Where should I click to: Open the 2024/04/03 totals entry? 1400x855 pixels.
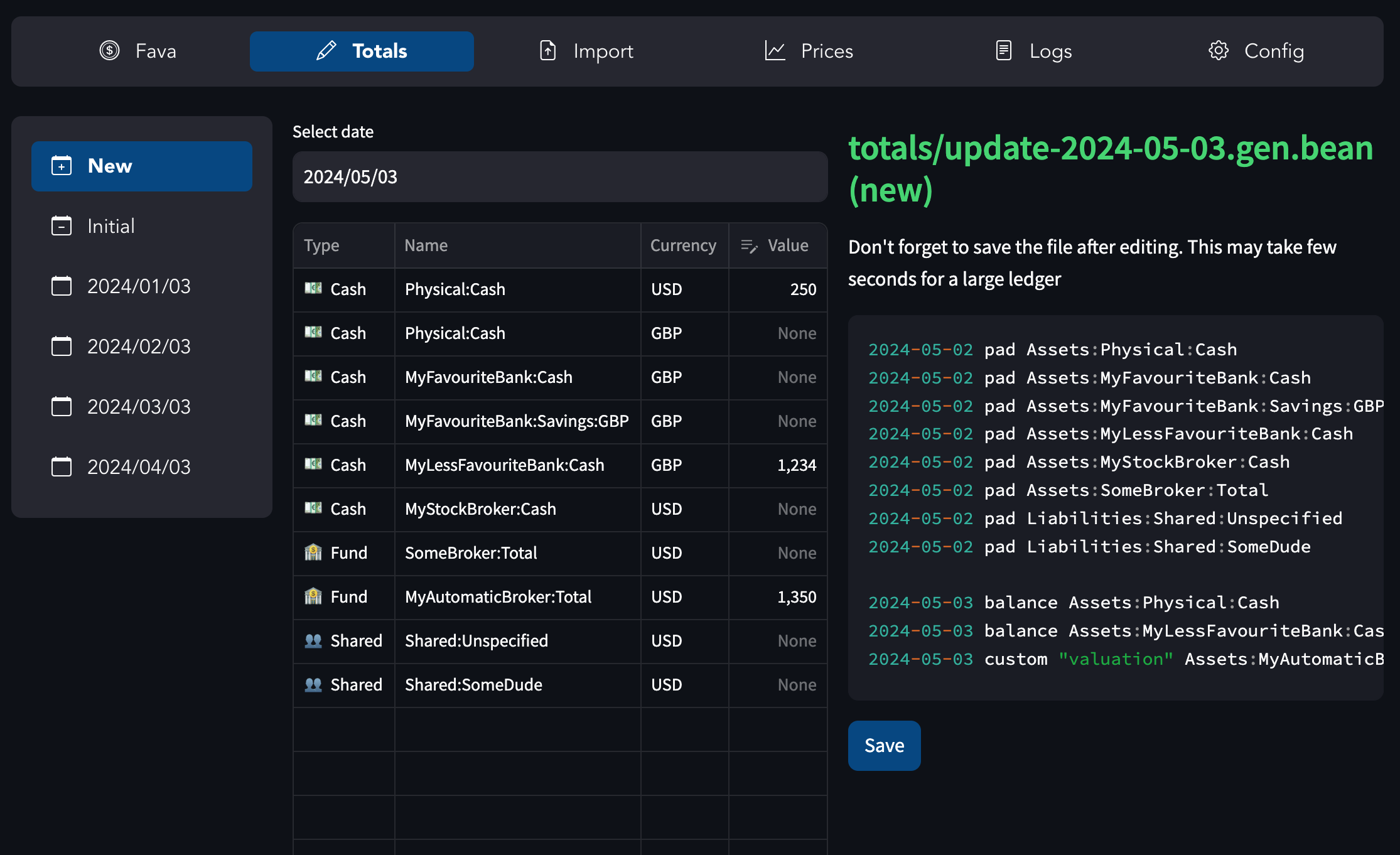139,467
